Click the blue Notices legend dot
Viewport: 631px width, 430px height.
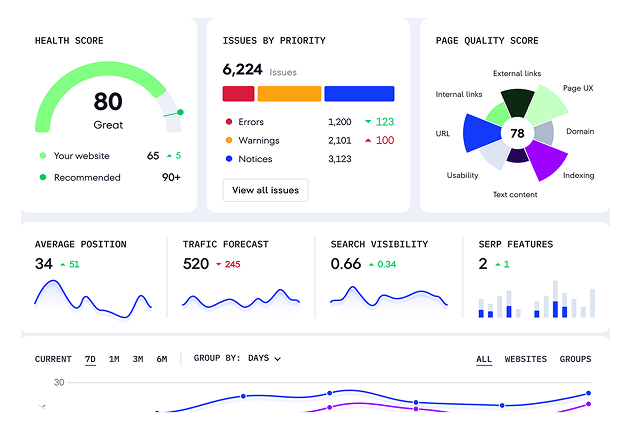(229, 159)
